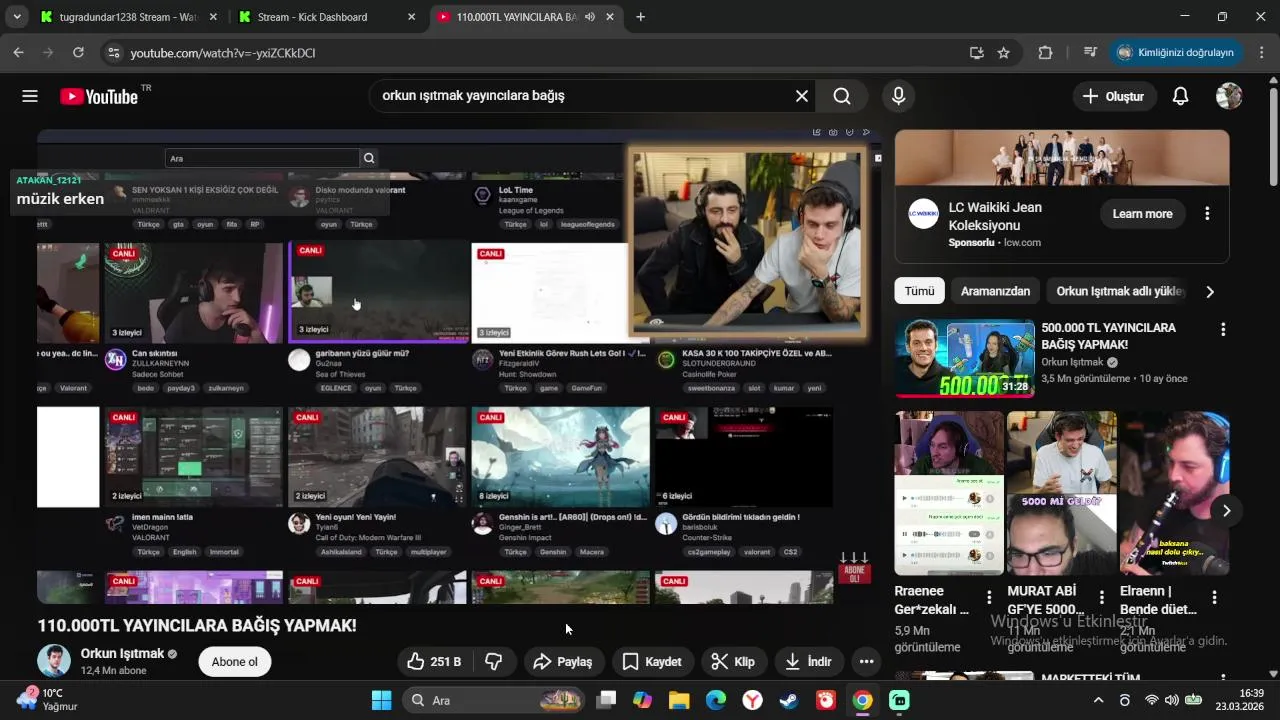
Task: Bookmark this page with star
Action: pos(1003,53)
